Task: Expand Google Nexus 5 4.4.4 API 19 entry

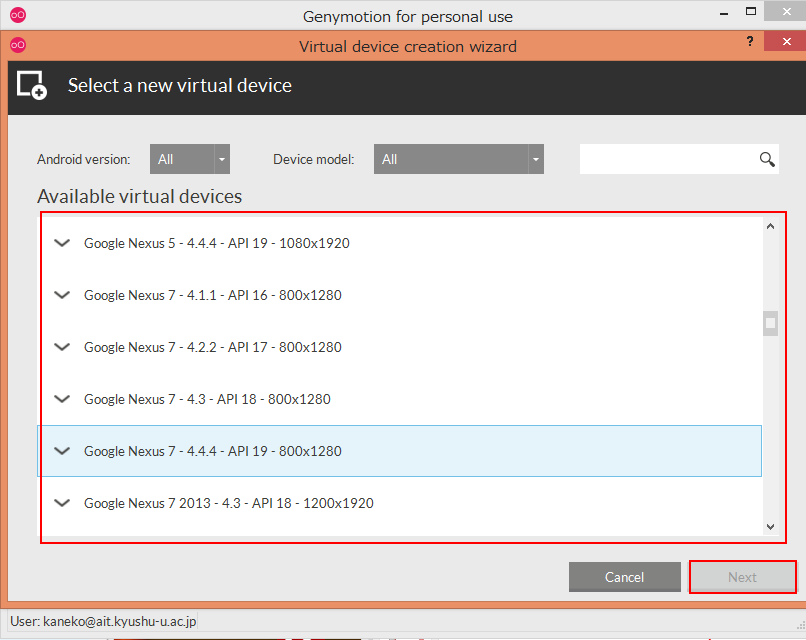Action: (x=62, y=243)
